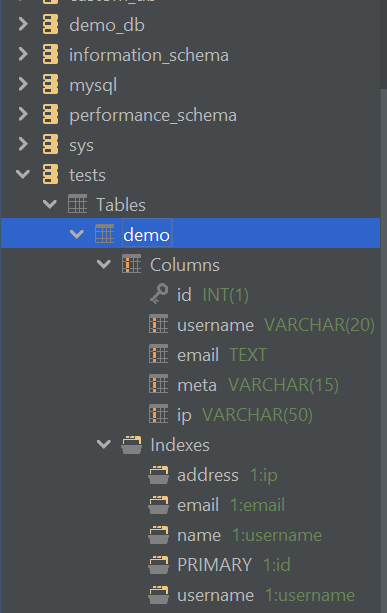Collapse the Tables folder chevron
The height and width of the screenshot is (613, 387).
[50, 204]
